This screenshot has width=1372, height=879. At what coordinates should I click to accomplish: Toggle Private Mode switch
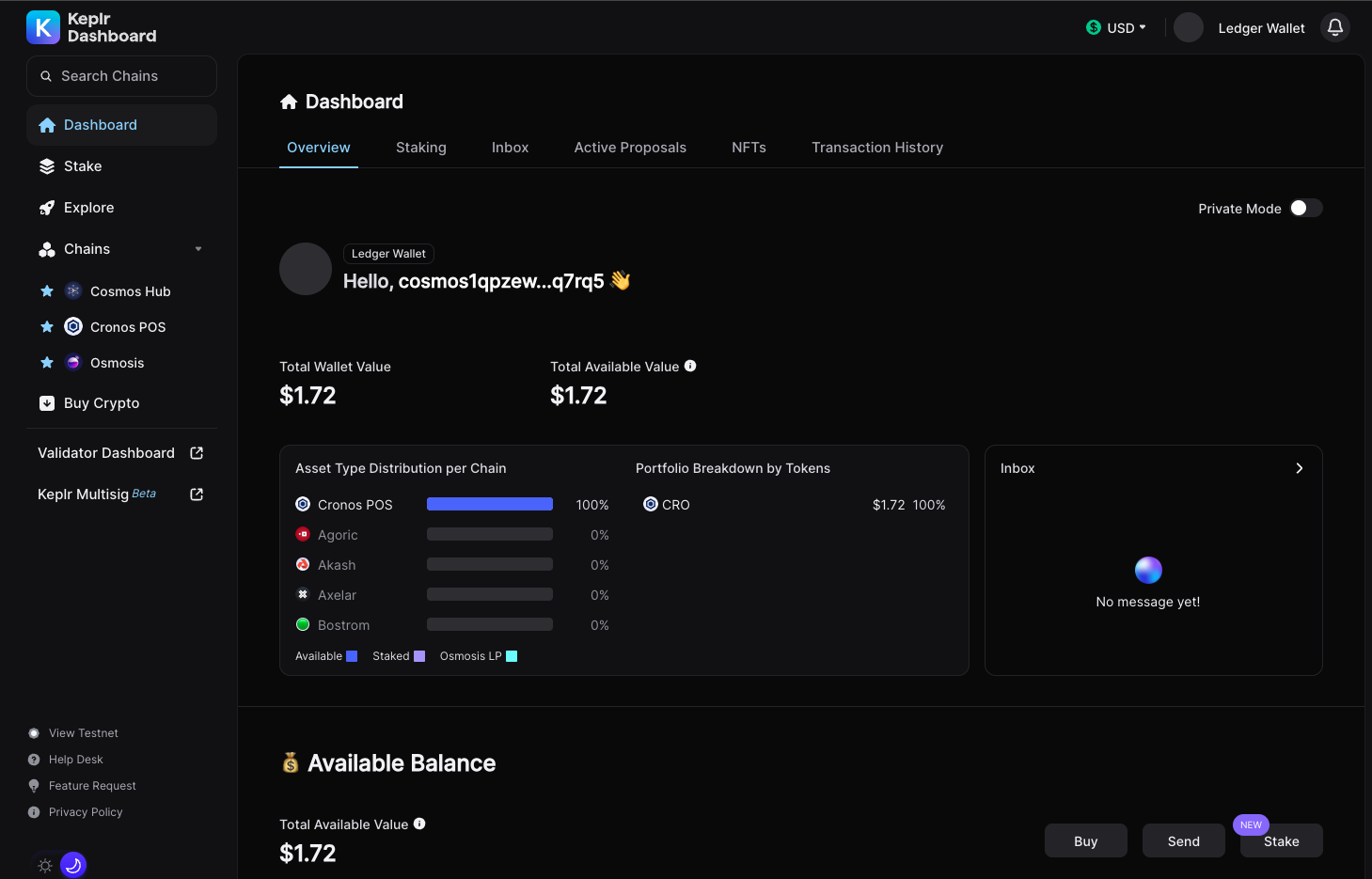point(1305,208)
